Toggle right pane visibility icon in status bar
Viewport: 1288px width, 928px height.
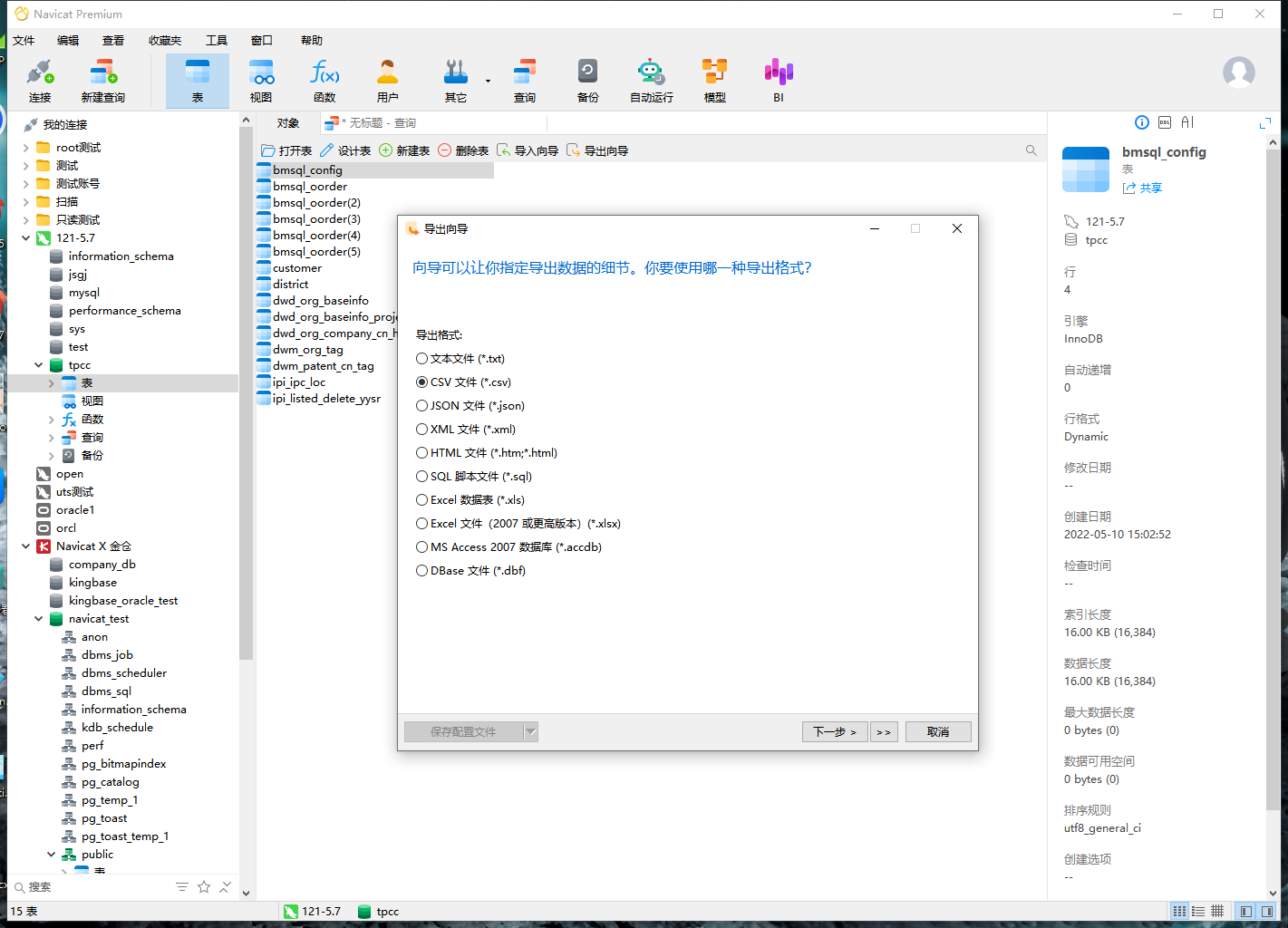[x=1266, y=911]
